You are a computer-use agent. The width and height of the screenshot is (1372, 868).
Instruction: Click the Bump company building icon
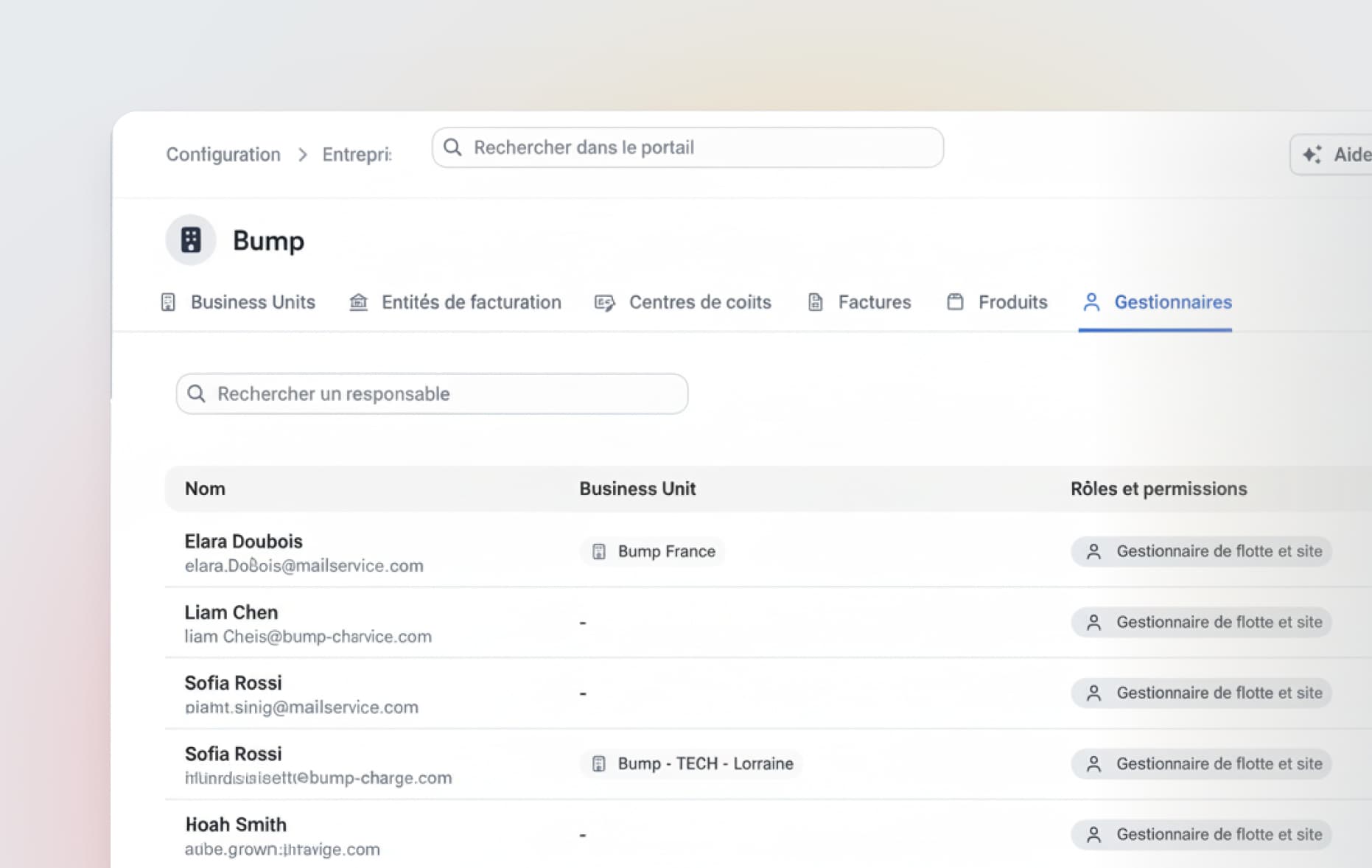click(191, 240)
